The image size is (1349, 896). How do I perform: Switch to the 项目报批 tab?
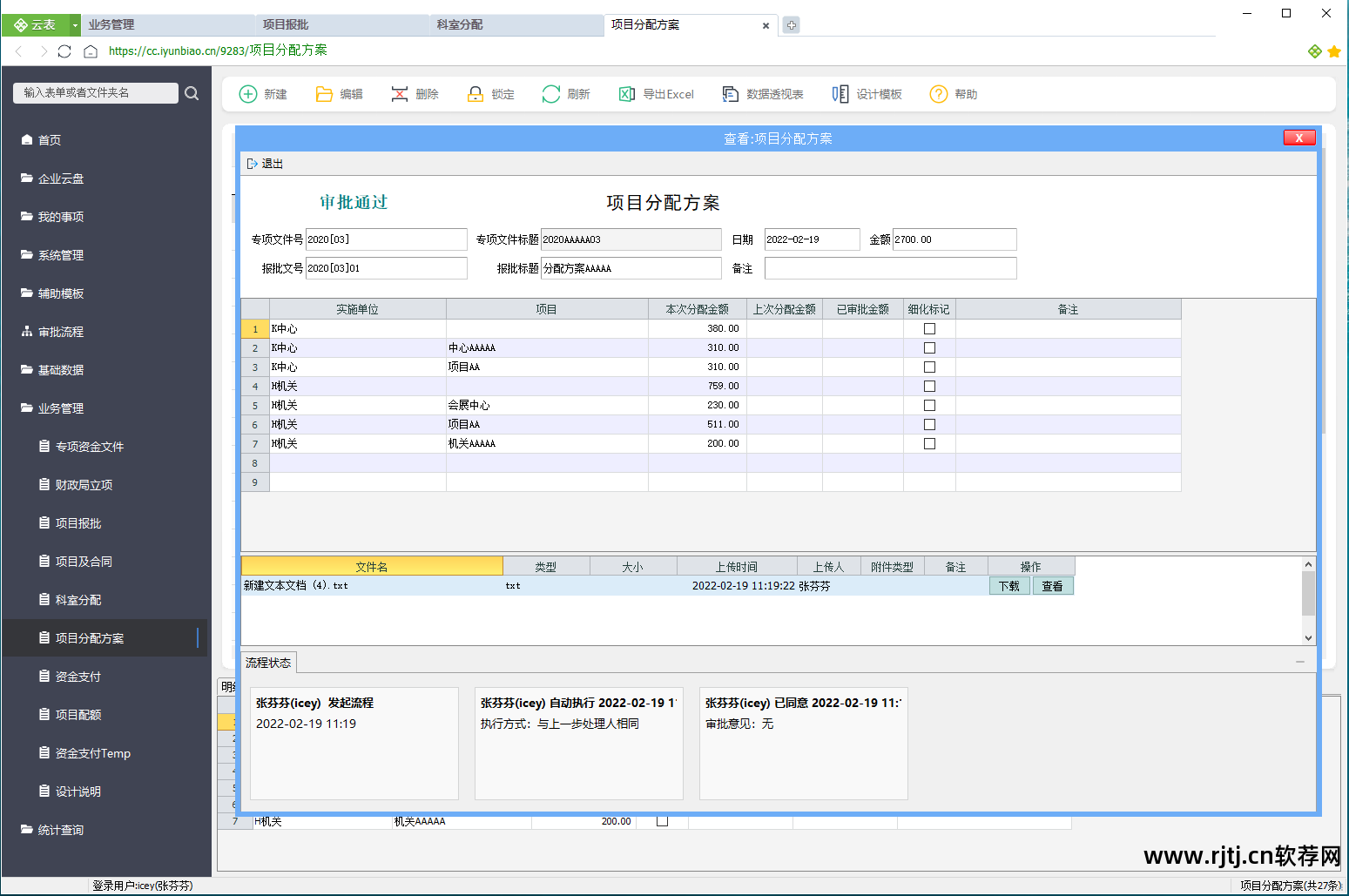point(342,25)
